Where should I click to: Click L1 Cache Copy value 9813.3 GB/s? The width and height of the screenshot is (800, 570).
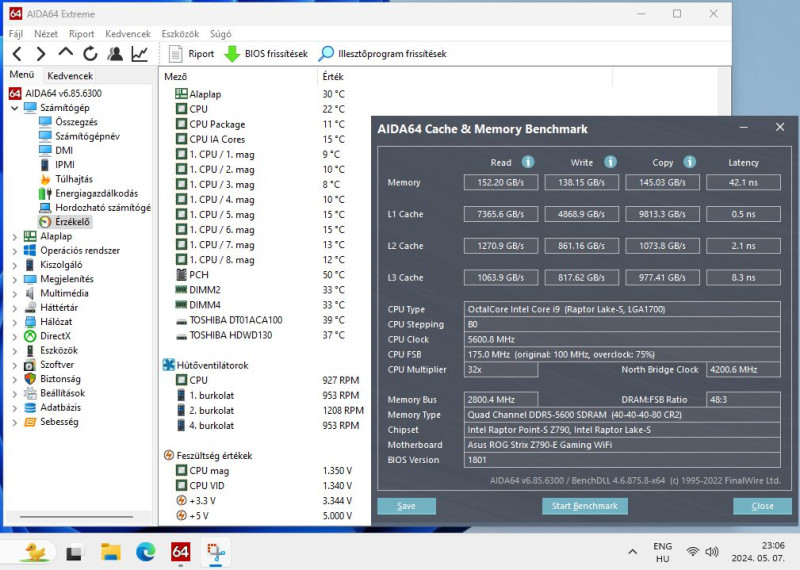(662, 214)
